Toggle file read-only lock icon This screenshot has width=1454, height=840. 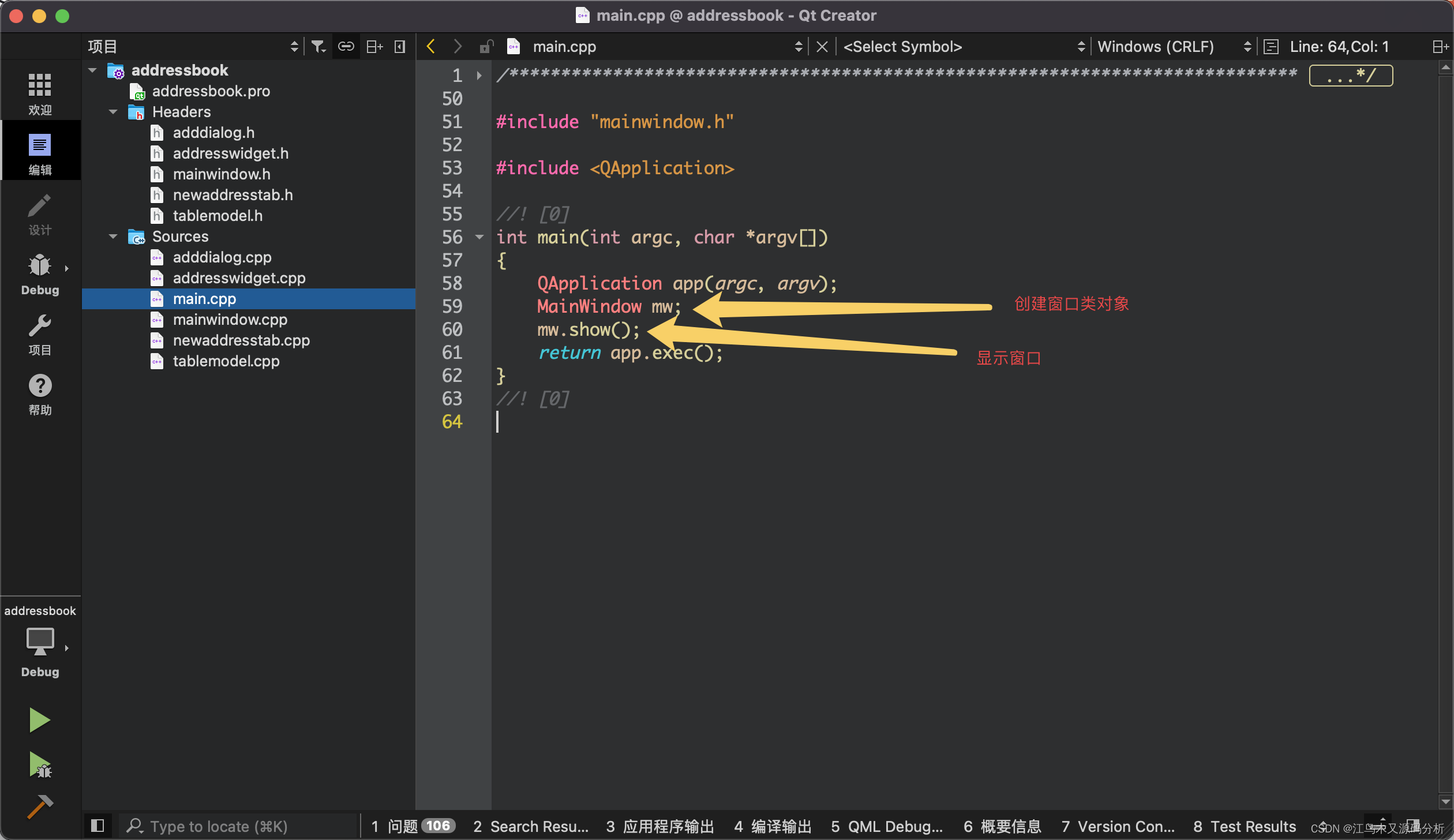coord(486,46)
